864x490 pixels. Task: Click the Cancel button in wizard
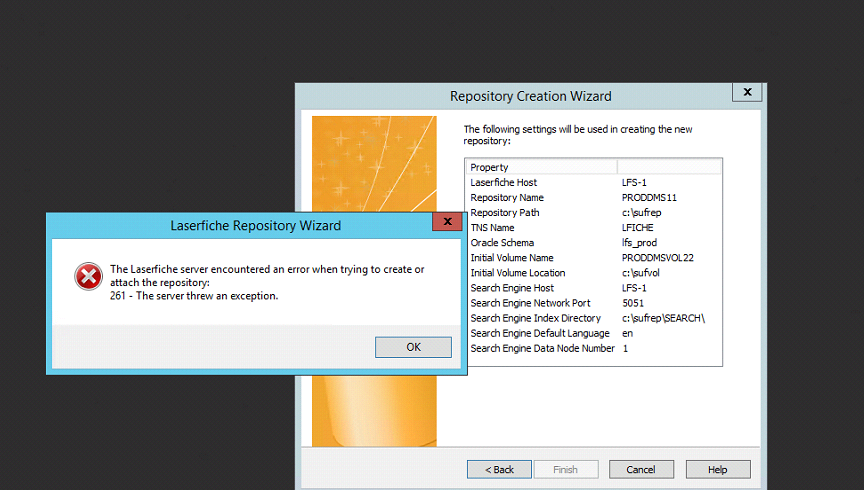[x=641, y=470]
